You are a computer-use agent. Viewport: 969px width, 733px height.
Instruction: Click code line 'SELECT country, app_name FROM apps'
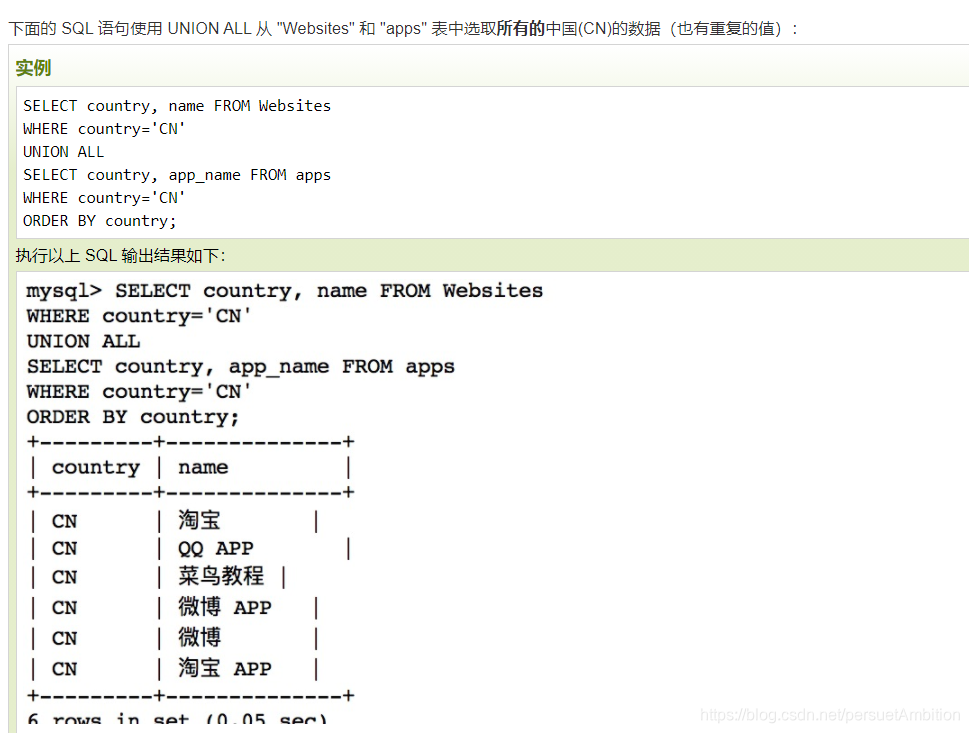click(x=177, y=175)
